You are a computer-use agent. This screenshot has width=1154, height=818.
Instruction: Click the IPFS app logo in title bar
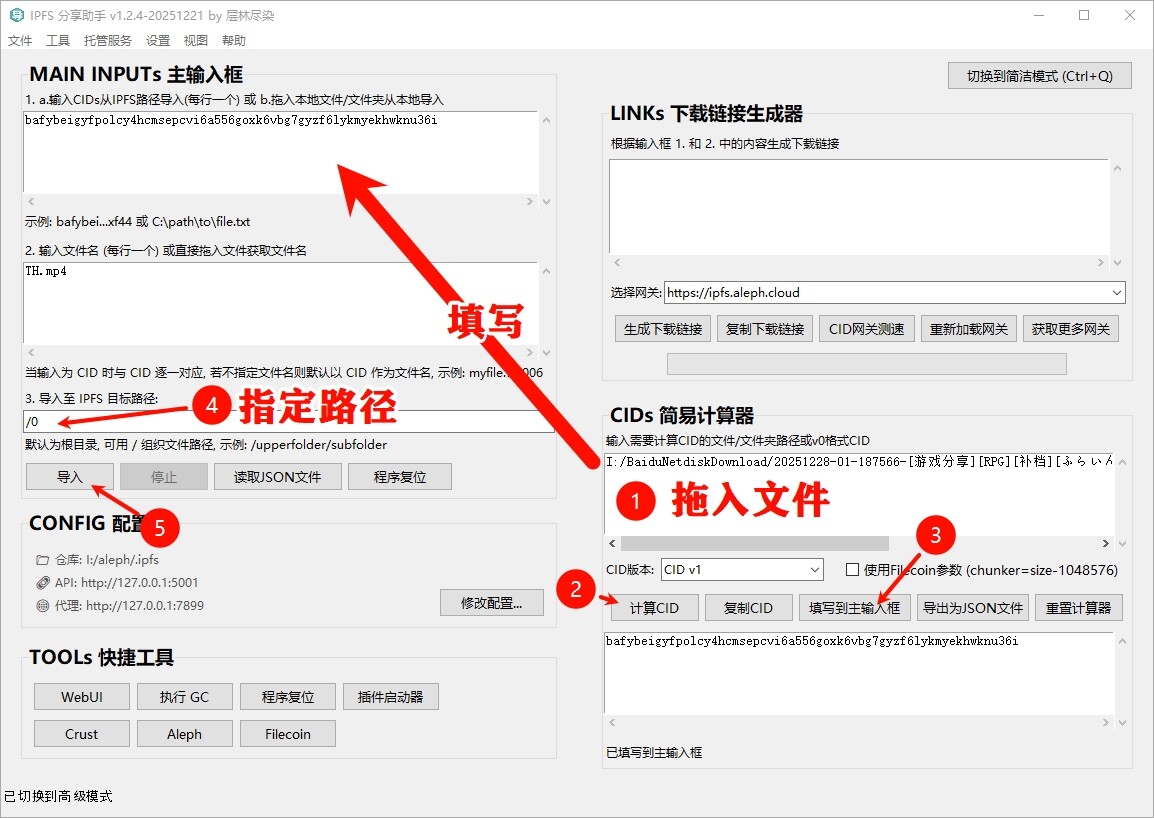pos(16,15)
